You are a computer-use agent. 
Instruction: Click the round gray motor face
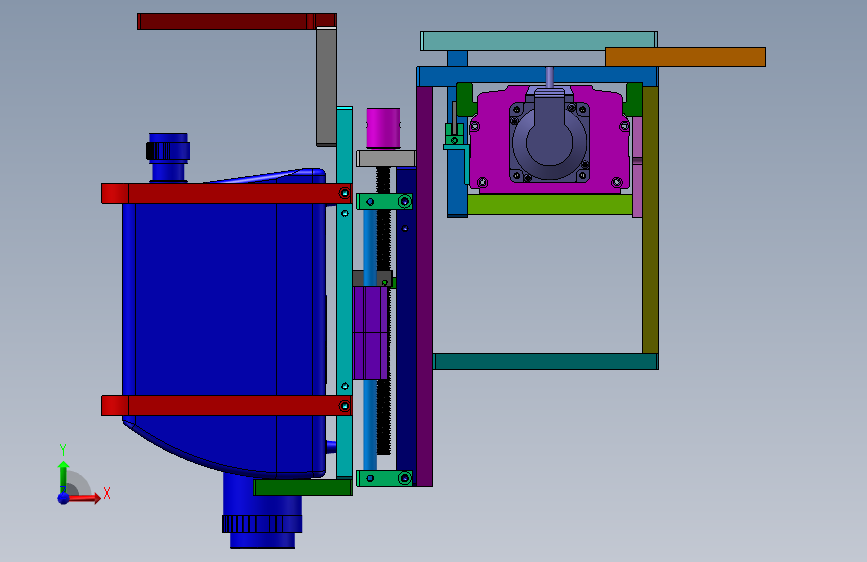point(549,141)
